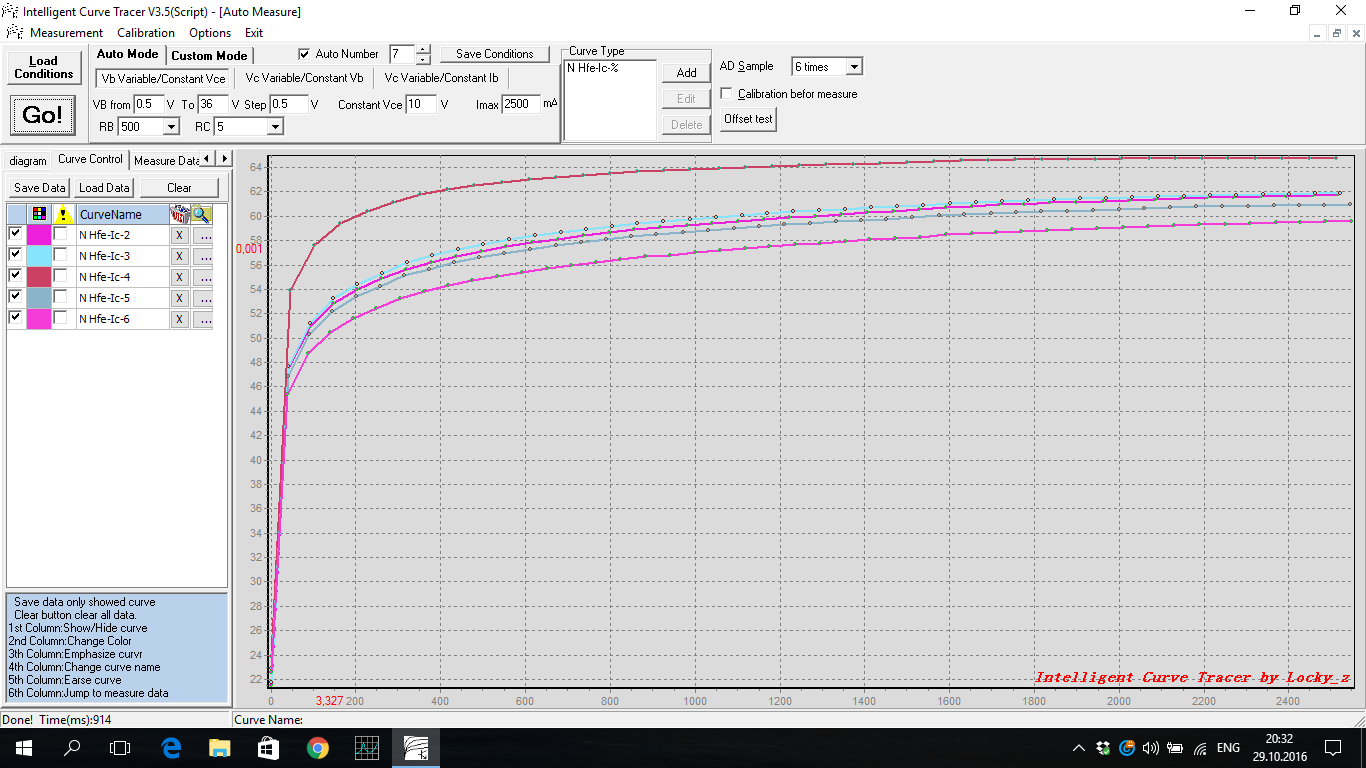This screenshot has height=768, width=1366.
Task: Open the Measurement menu
Action: tap(66, 33)
